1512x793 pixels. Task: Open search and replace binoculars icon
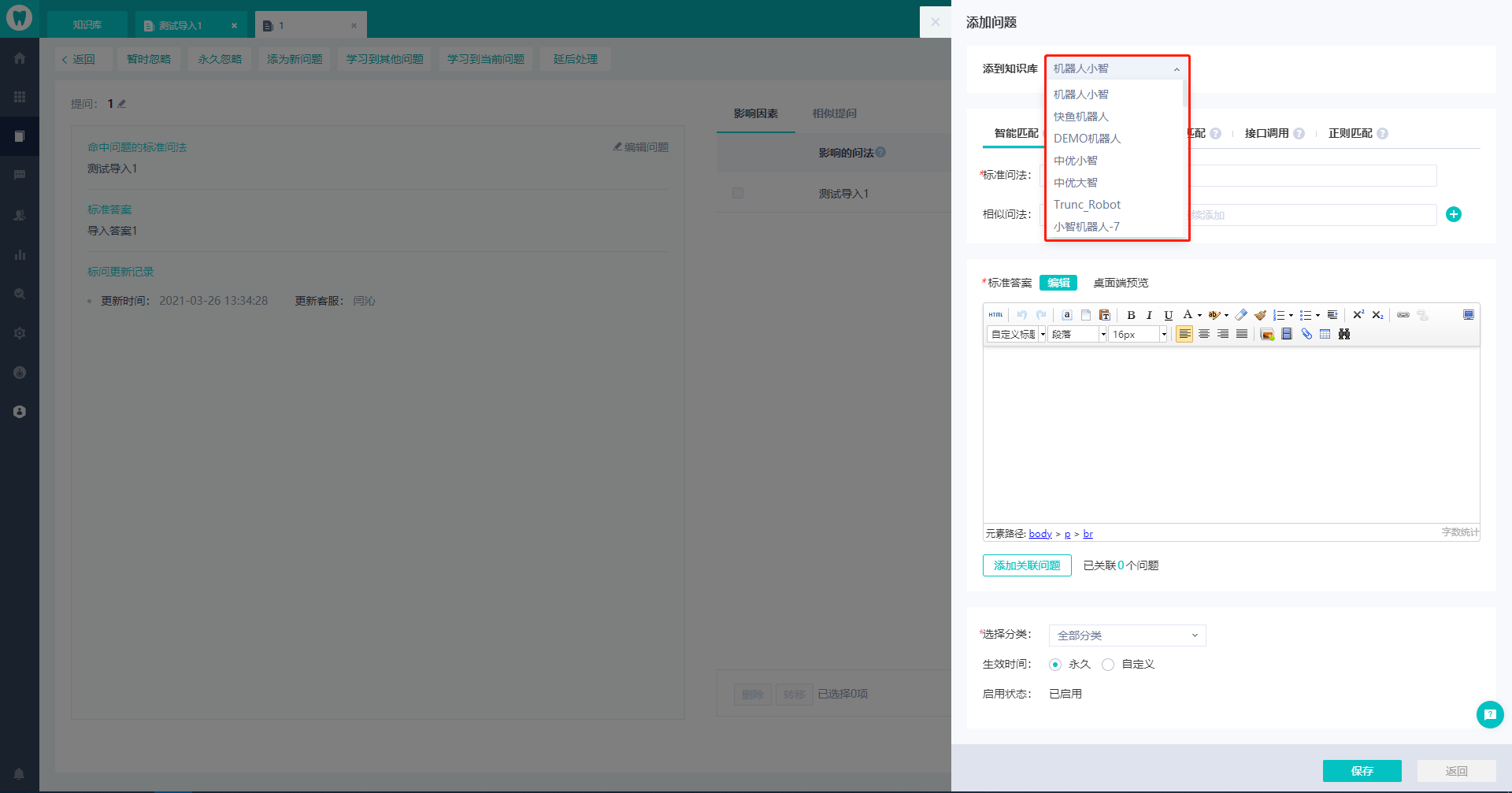pyautogui.click(x=1344, y=335)
